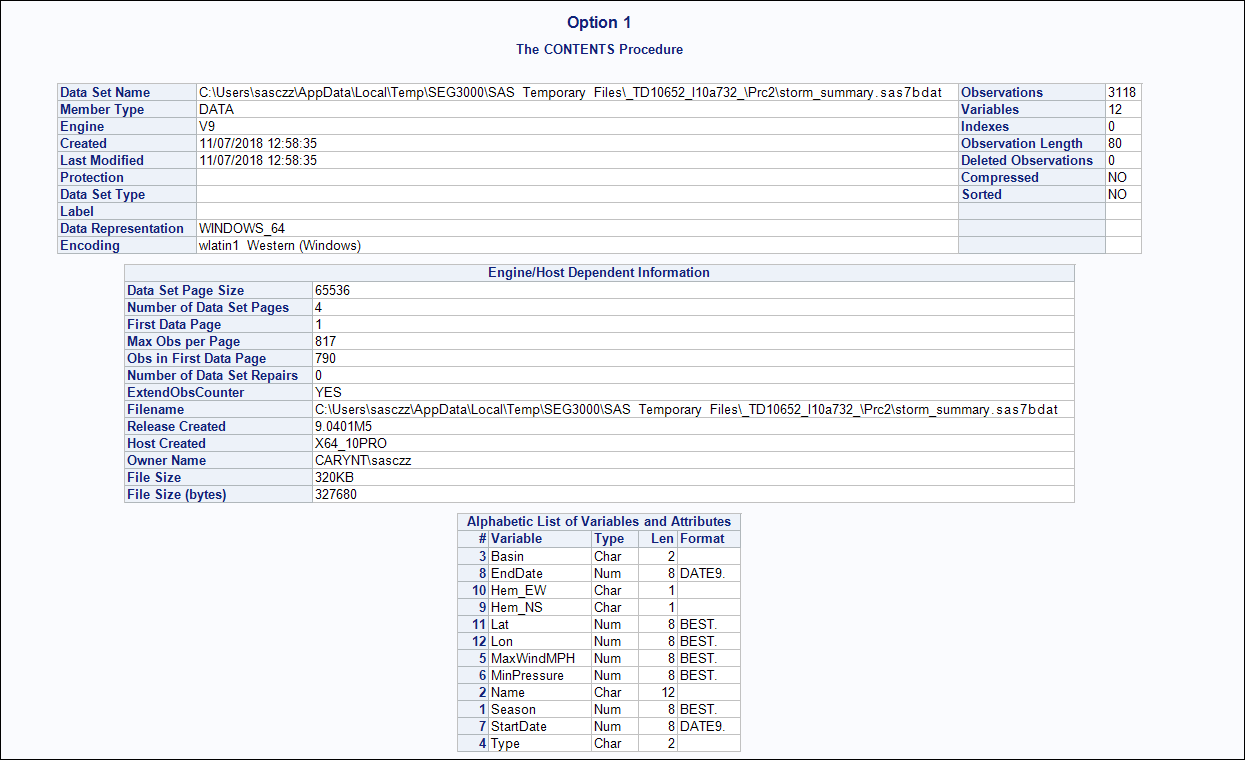Screen dimensions: 1245x760
Task: Click the Option 1 title text
Action: pyautogui.click(x=598, y=22)
